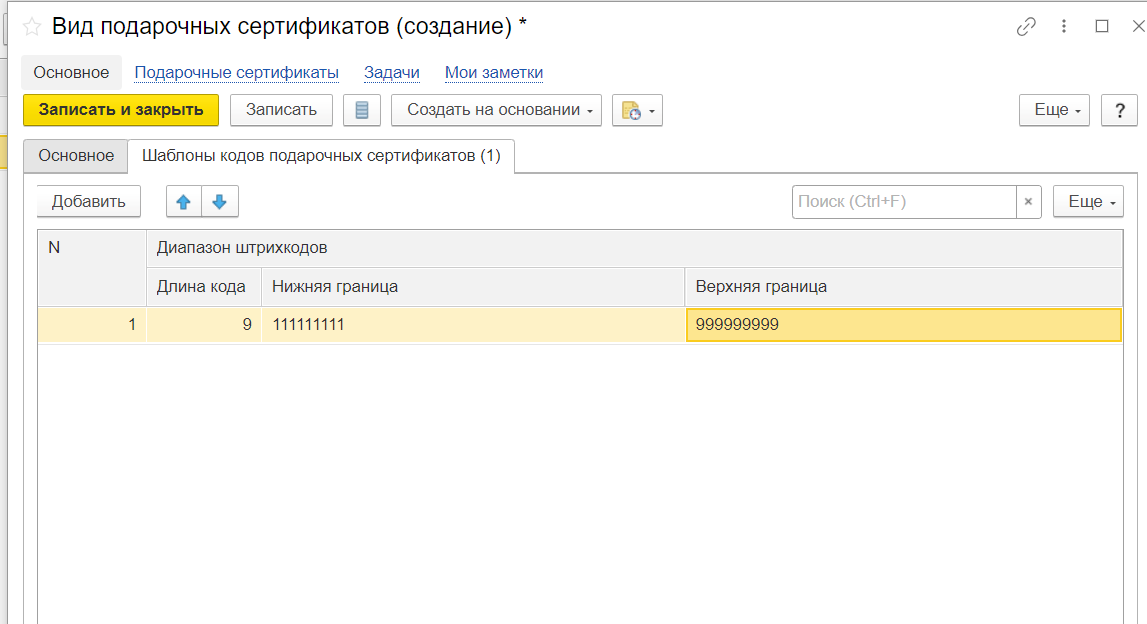Click 'Записать и закрыть' button
1147x624 pixels.
coord(120,110)
